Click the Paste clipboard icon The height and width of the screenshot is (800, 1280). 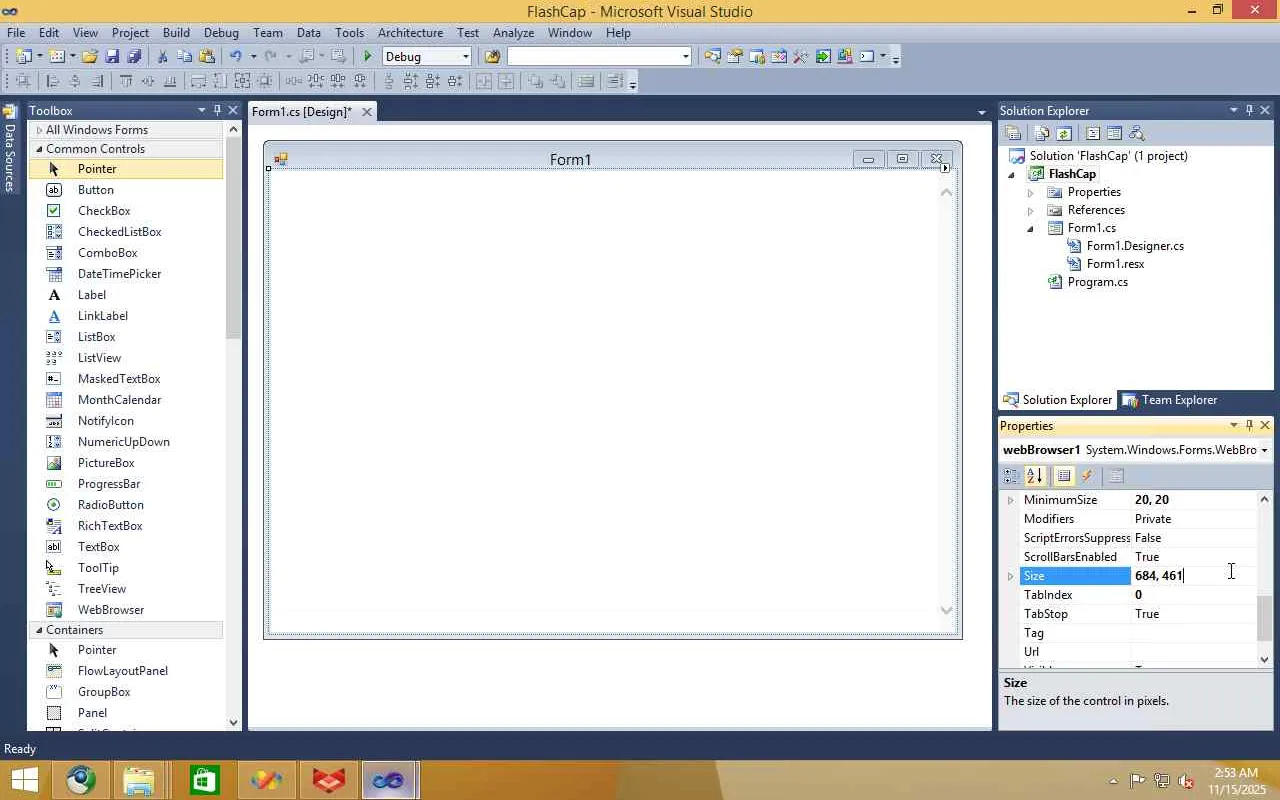(207, 57)
